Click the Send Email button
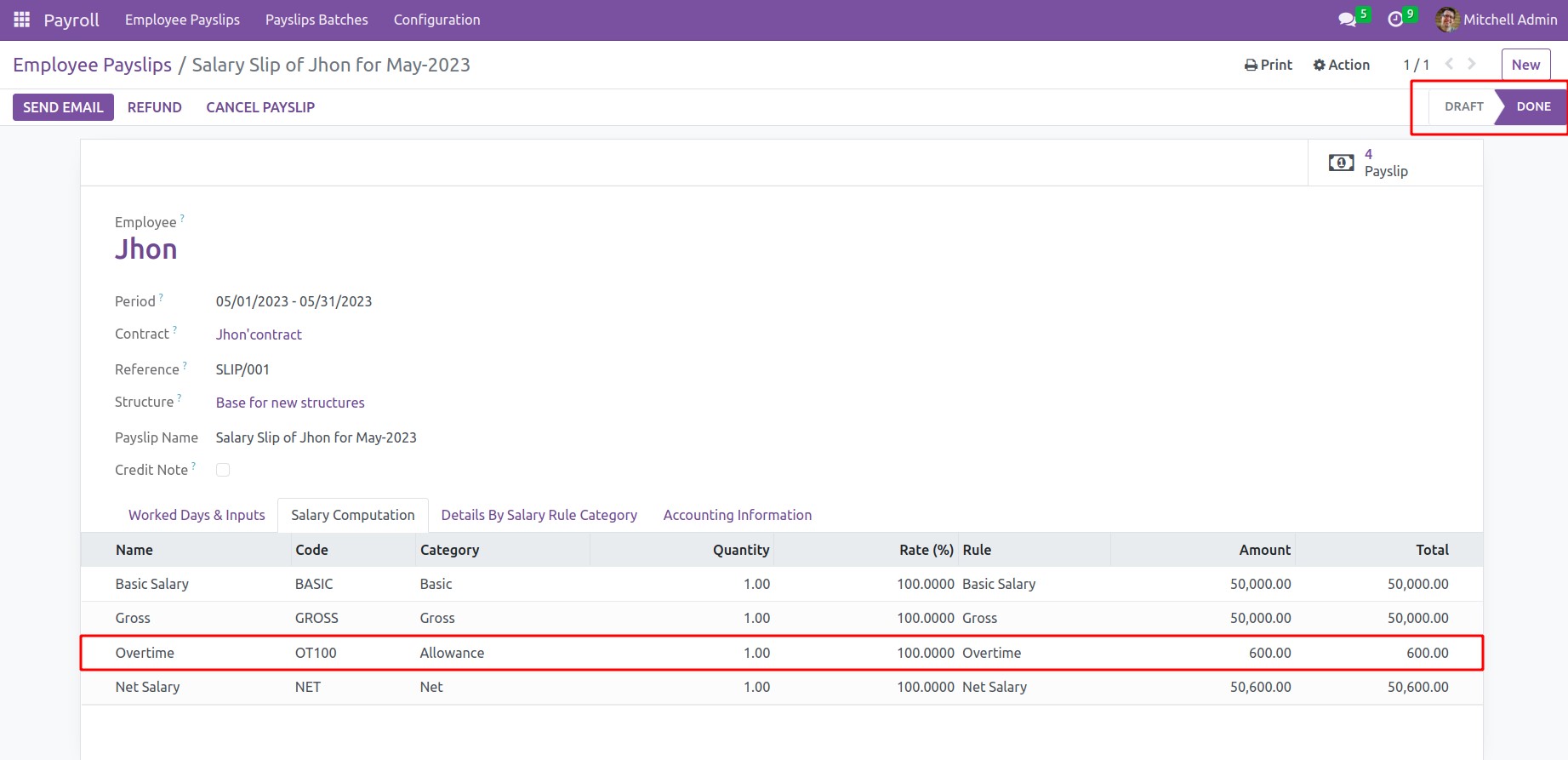This screenshot has width=1568, height=760. point(63,107)
